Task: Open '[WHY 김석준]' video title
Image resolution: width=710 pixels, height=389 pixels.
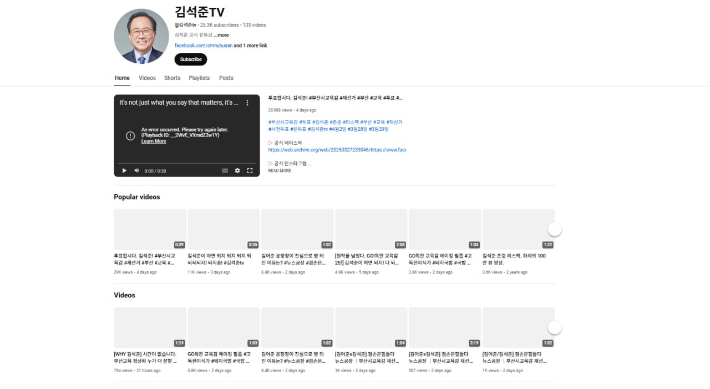Action: point(145,357)
